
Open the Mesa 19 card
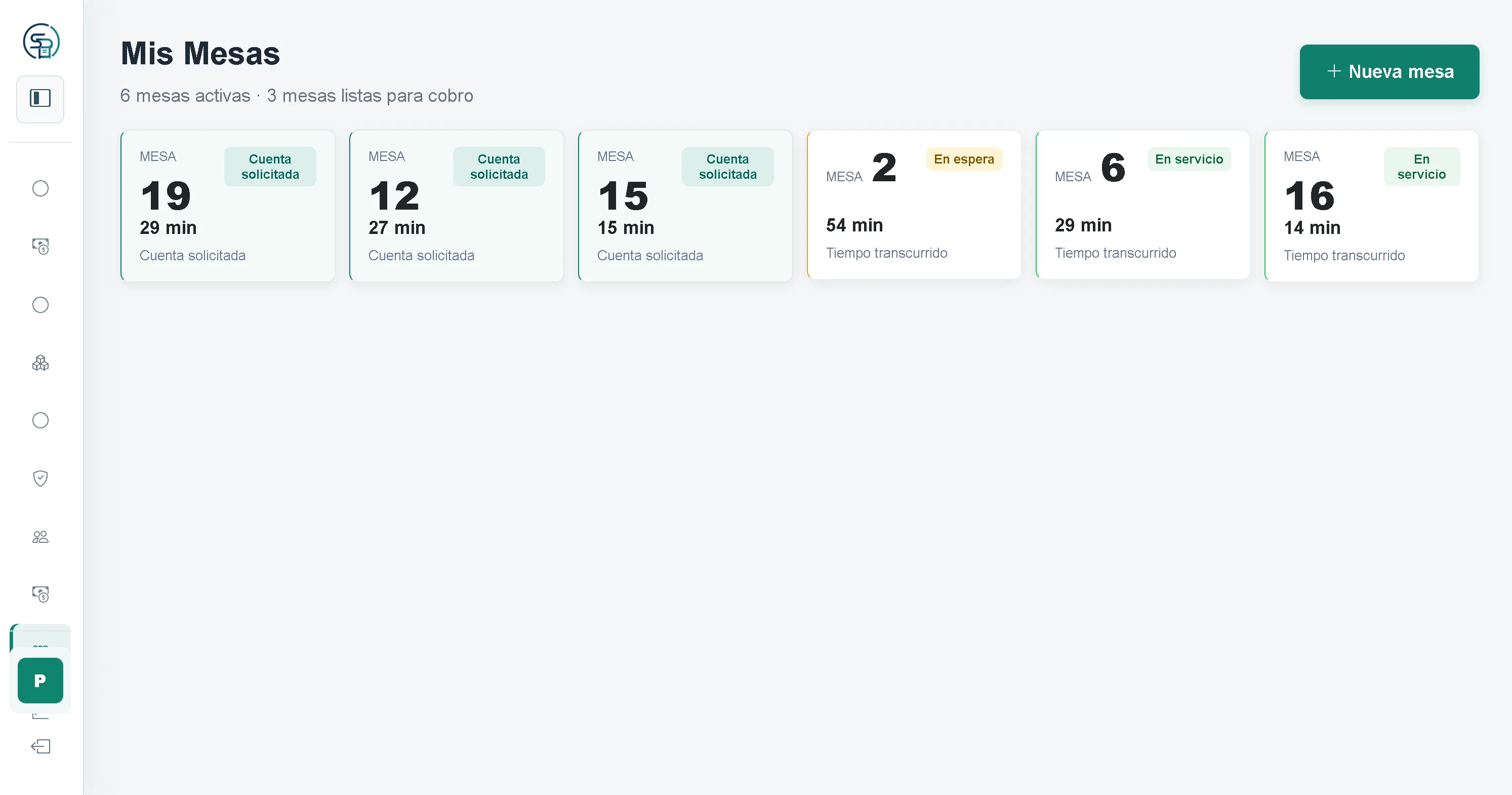click(x=228, y=206)
